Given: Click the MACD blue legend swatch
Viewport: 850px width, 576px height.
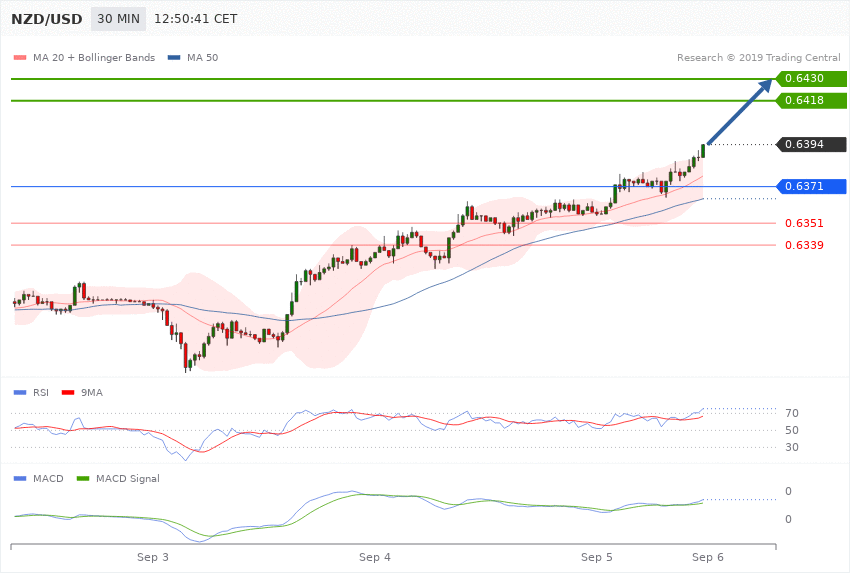Looking at the screenshot, I should pyautogui.click(x=20, y=478).
